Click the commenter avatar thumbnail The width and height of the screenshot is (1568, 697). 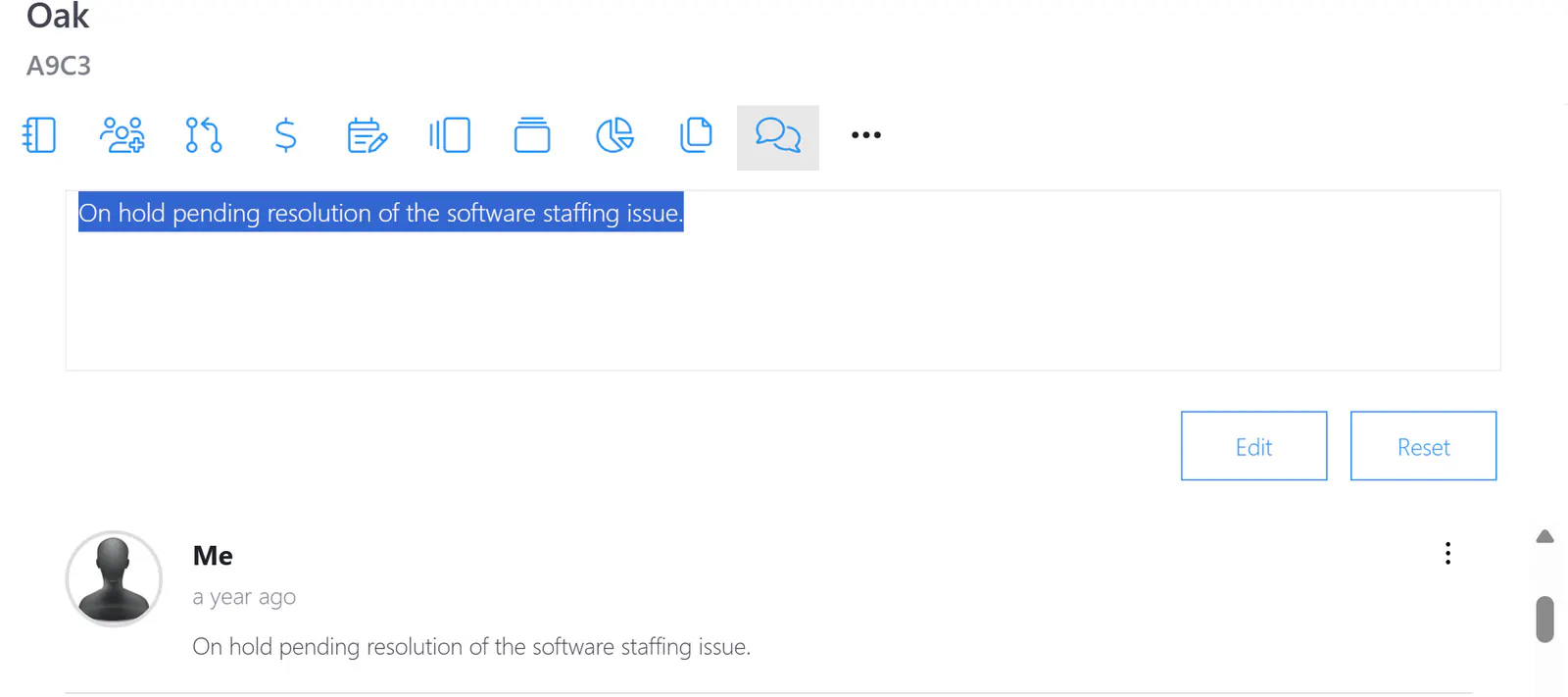point(114,578)
